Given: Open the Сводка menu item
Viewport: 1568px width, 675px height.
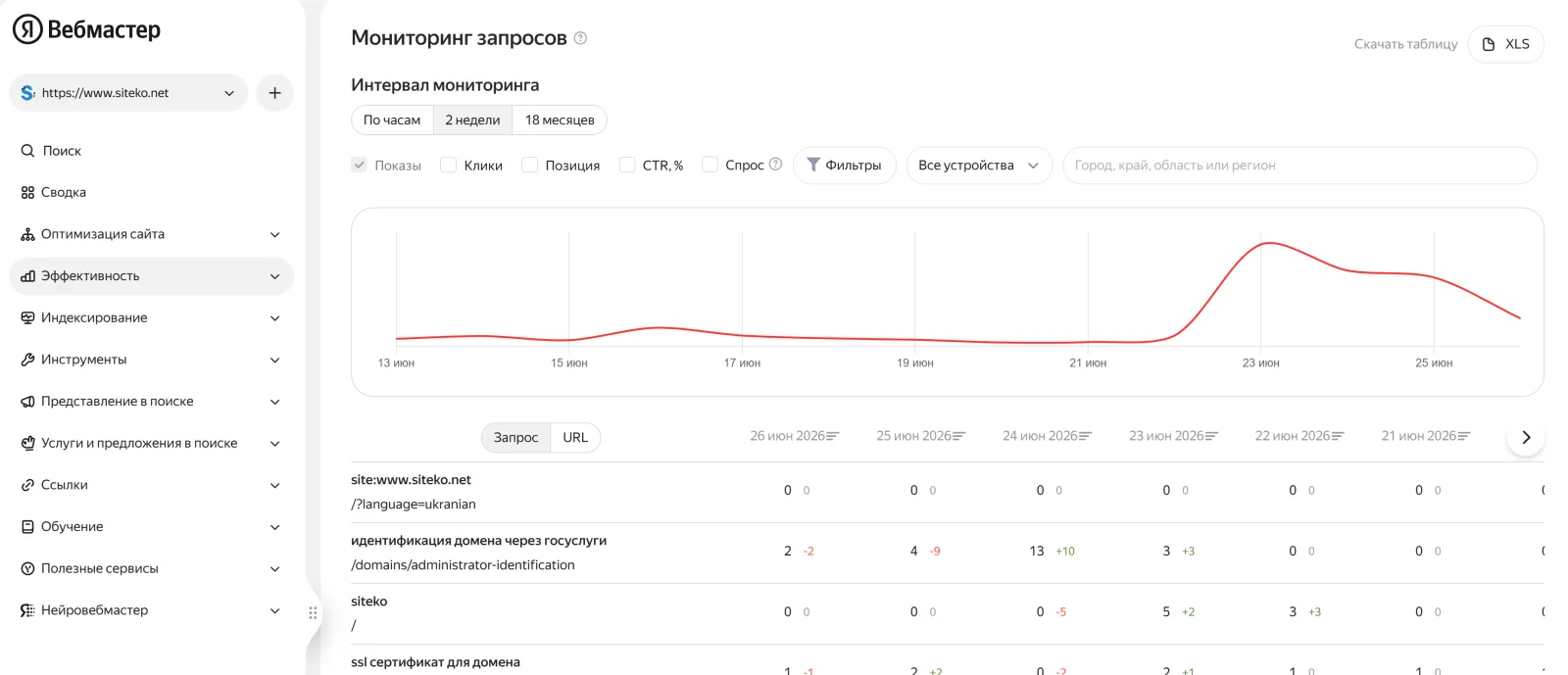Looking at the screenshot, I should coord(151,193).
